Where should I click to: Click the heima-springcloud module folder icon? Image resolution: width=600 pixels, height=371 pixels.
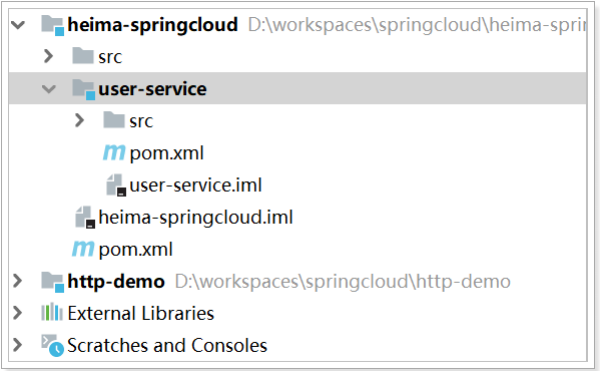(52, 25)
